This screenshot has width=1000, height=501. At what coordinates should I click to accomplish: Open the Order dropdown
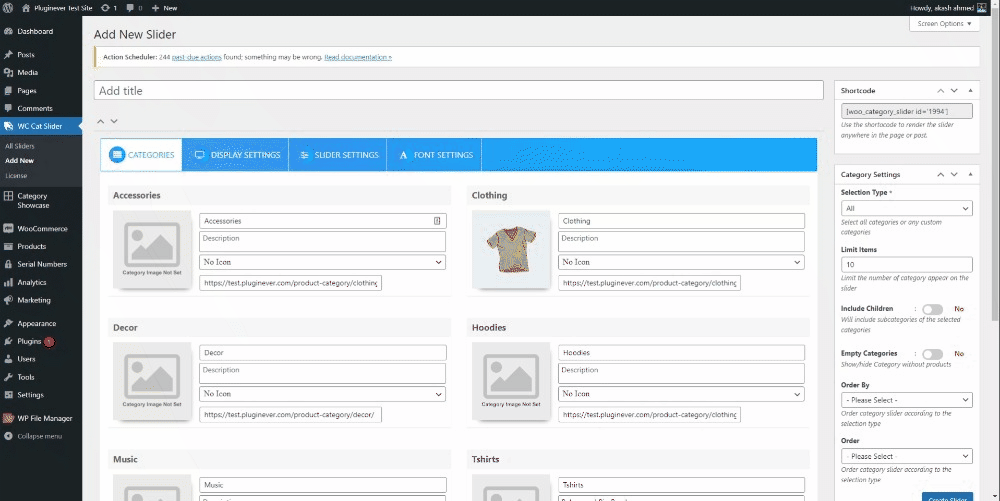pyautogui.click(x=906, y=456)
